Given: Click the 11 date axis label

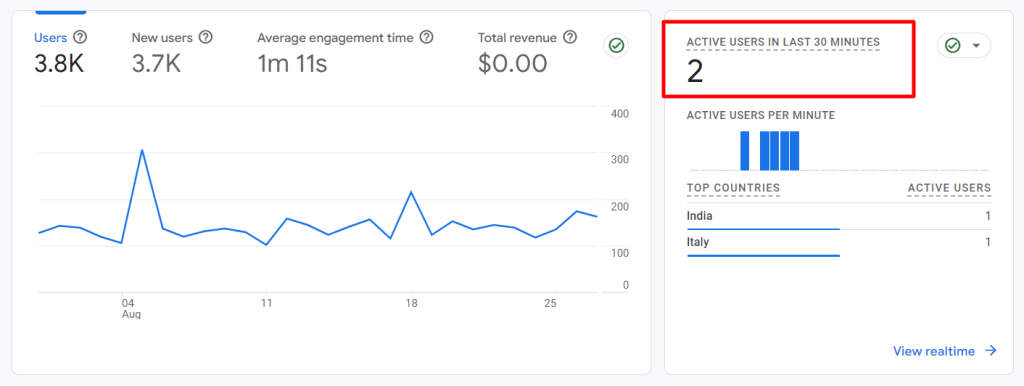Looking at the screenshot, I should (266, 303).
